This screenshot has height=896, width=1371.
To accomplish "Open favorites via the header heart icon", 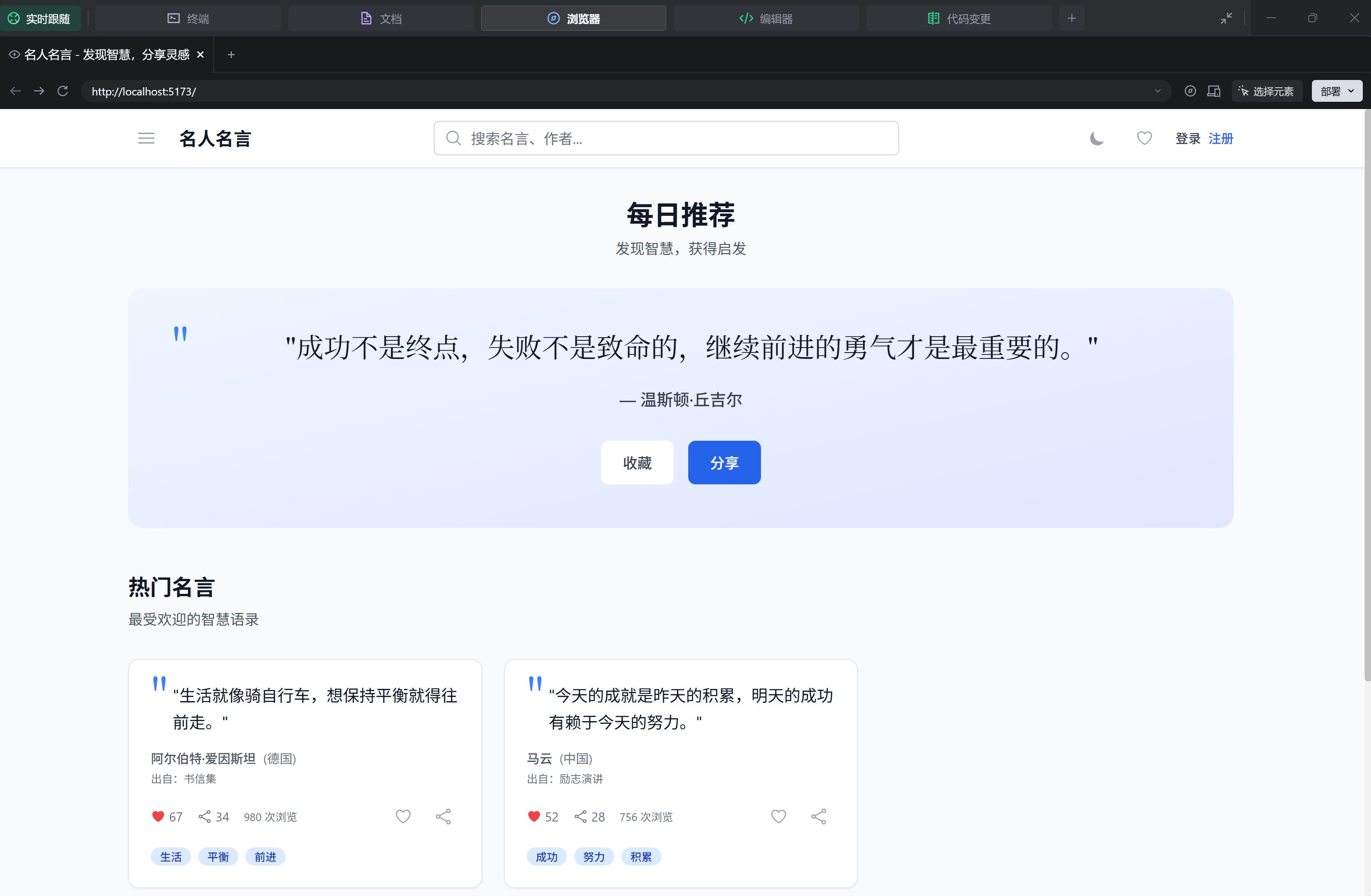I will point(1144,138).
